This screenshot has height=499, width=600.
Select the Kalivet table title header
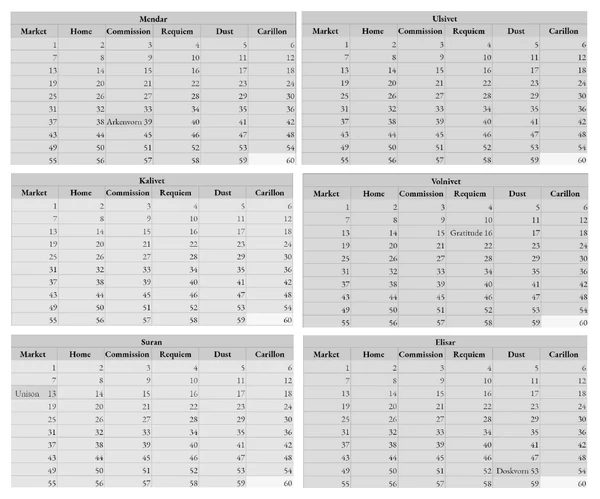tap(152, 180)
